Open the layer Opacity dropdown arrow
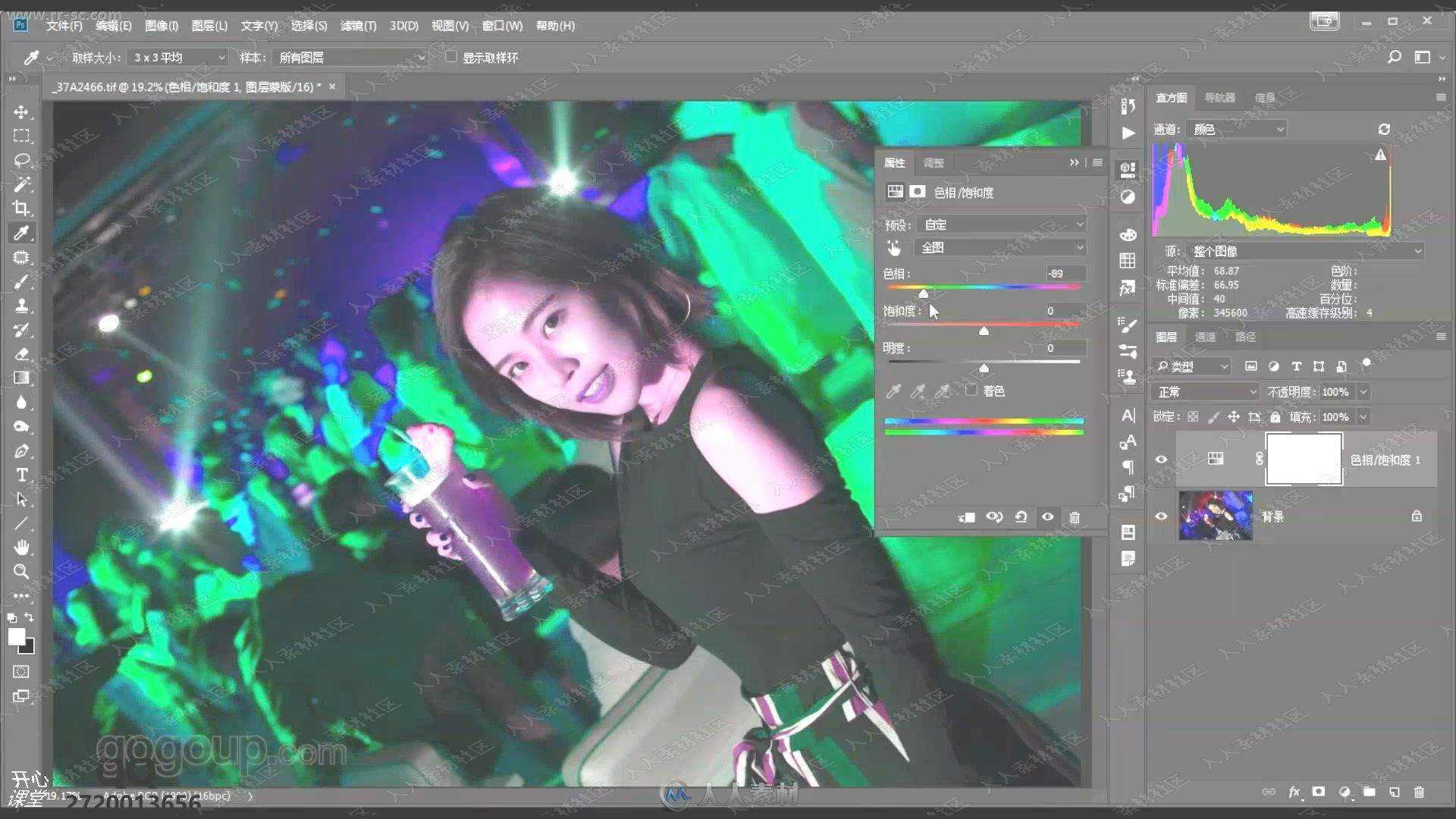Image resolution: width=1456 pixels, height=819 pixels. [1363, 392]
